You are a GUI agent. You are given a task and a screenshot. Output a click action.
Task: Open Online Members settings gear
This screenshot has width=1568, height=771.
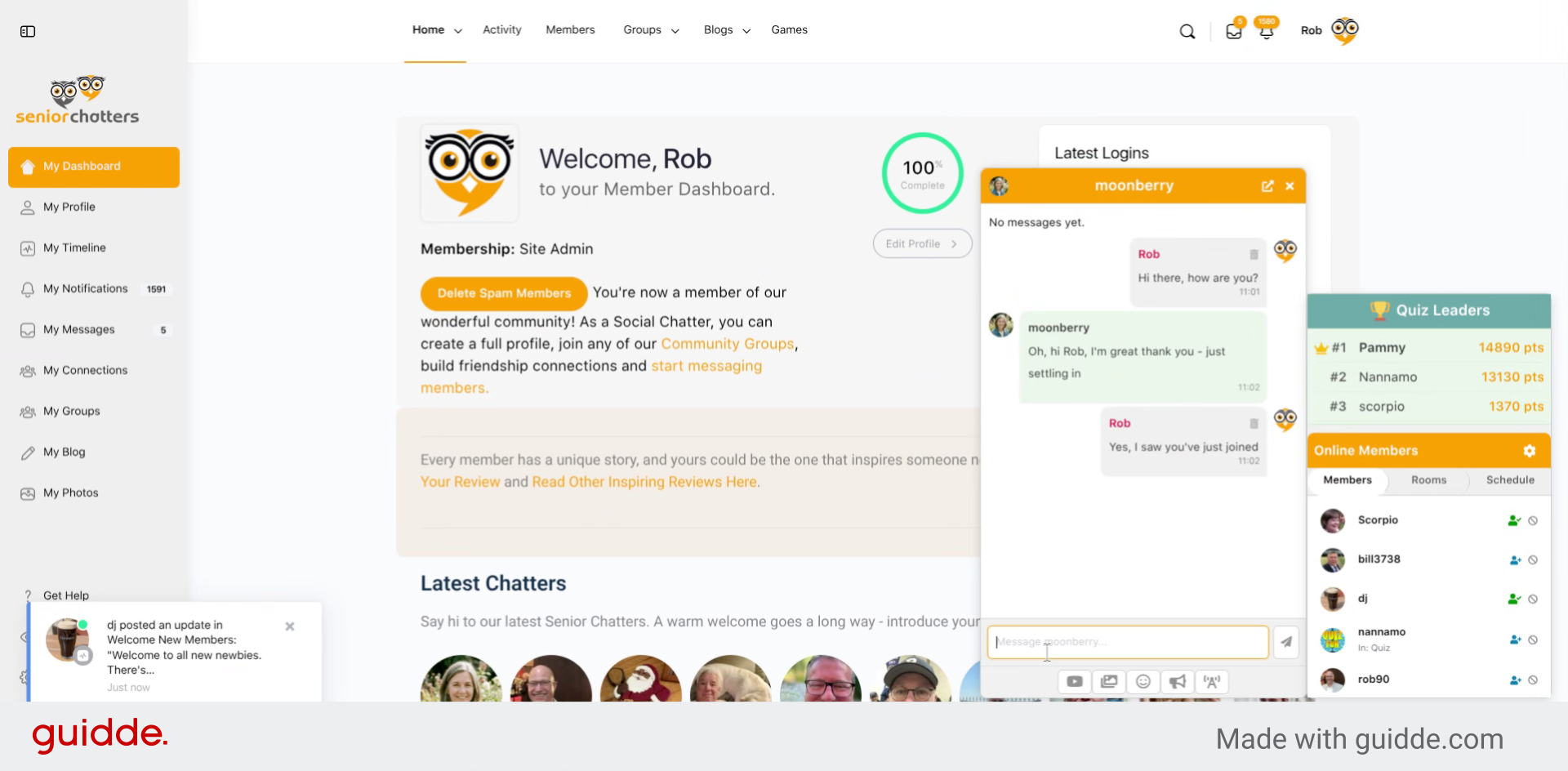pos(1530,451)
